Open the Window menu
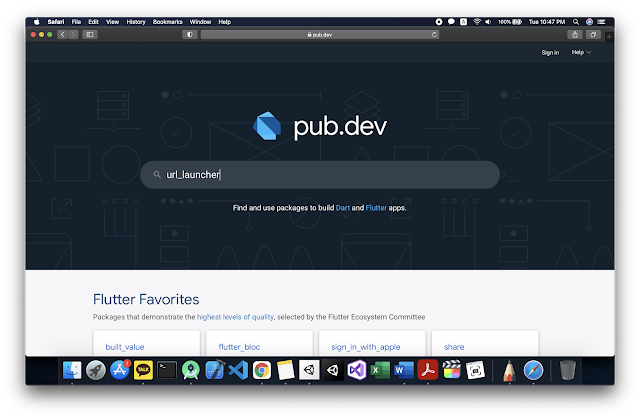Screen dimensions: 640x419 pyautogui.click(x=200, y=22)
